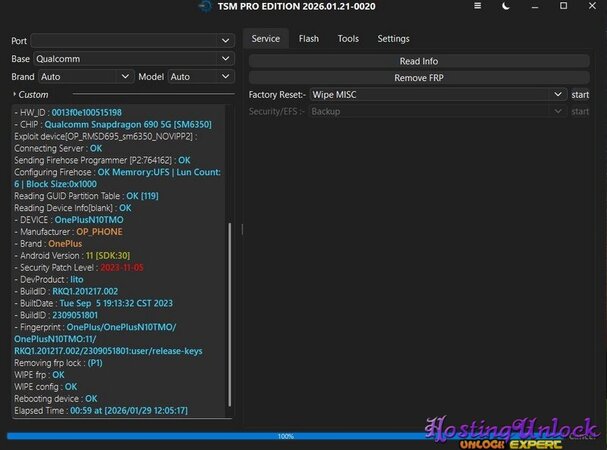Image resolution: width=607 pixels, height=450 pixels.
Task: Click the Read Info button
Action: coord(418,61)
